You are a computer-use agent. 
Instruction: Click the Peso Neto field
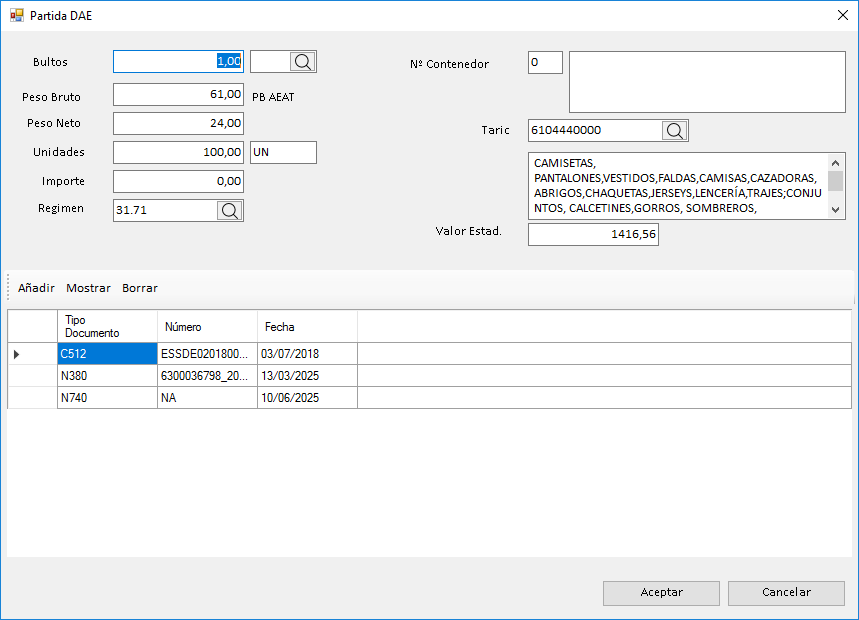(178, 124)
